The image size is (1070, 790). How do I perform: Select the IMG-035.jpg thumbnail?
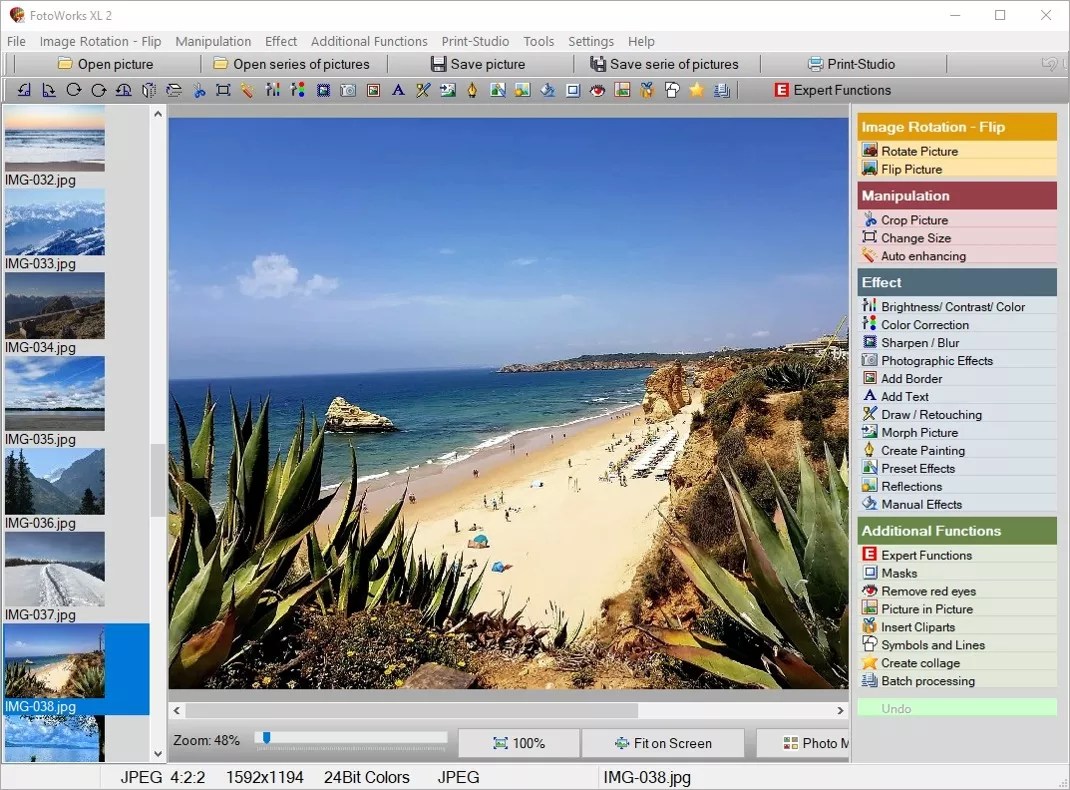pos(54,393)
